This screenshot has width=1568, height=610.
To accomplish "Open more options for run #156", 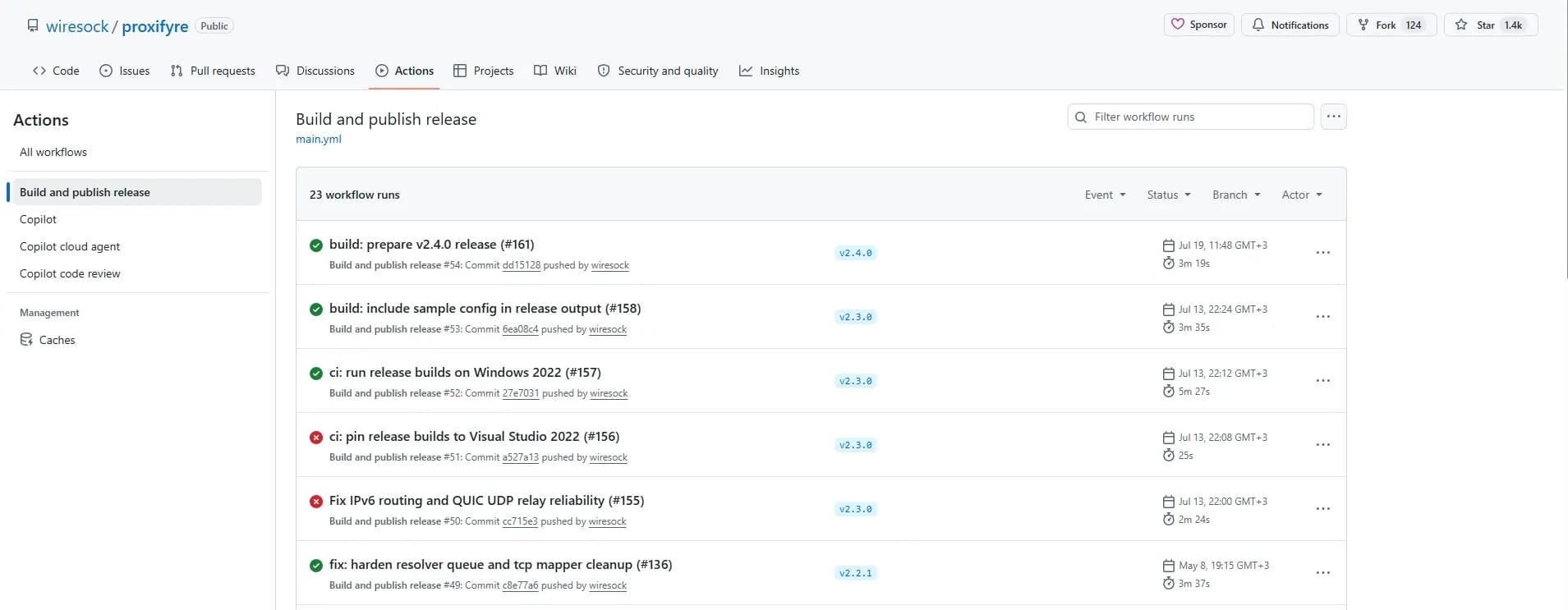I will (x=1323, y=445).
